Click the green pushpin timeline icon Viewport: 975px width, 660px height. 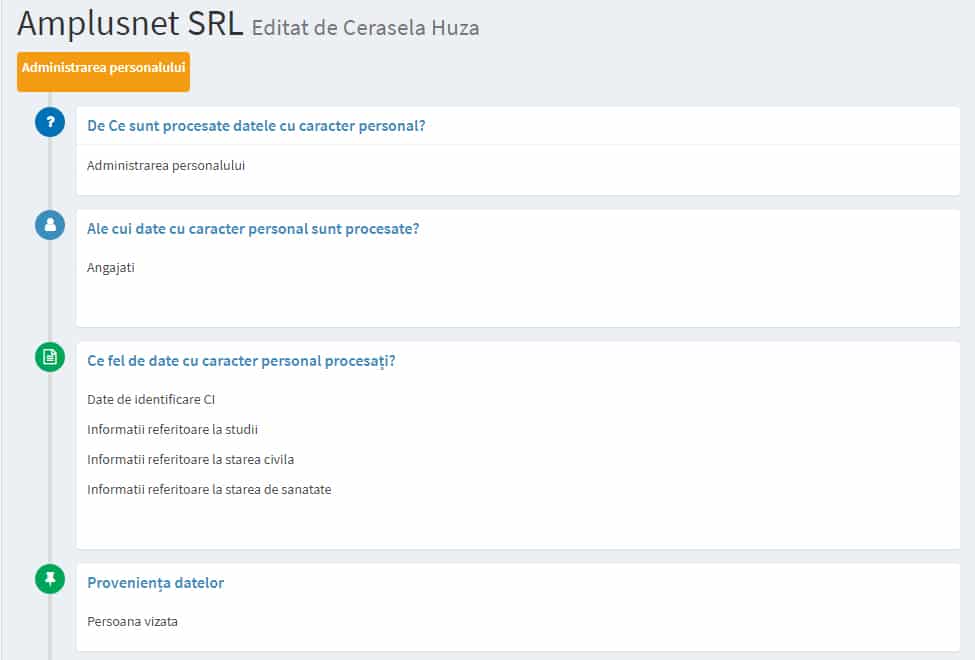[x=50, y=579]
